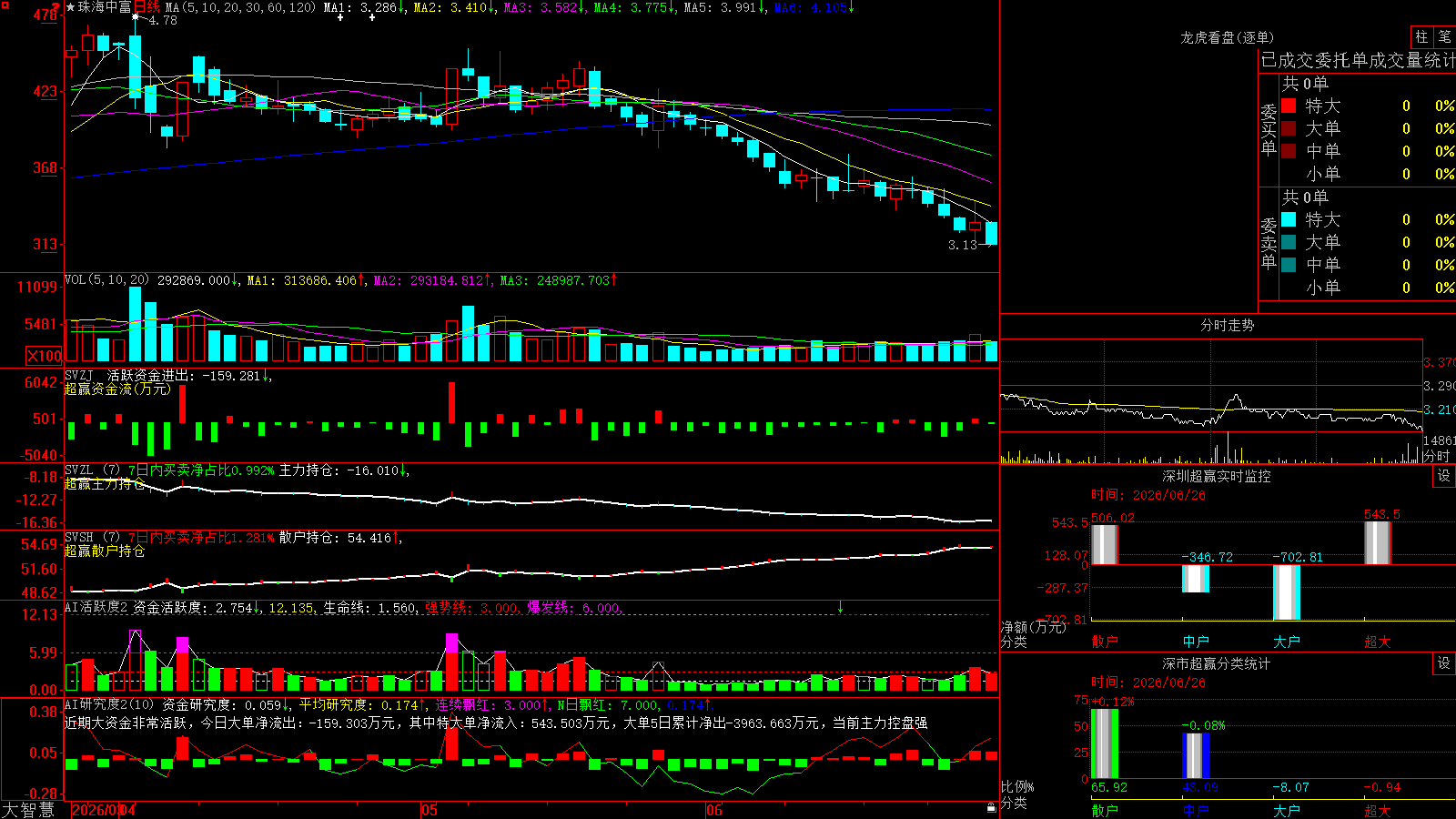Click the 2026/04 date marker on time axis

pos(104,810)
